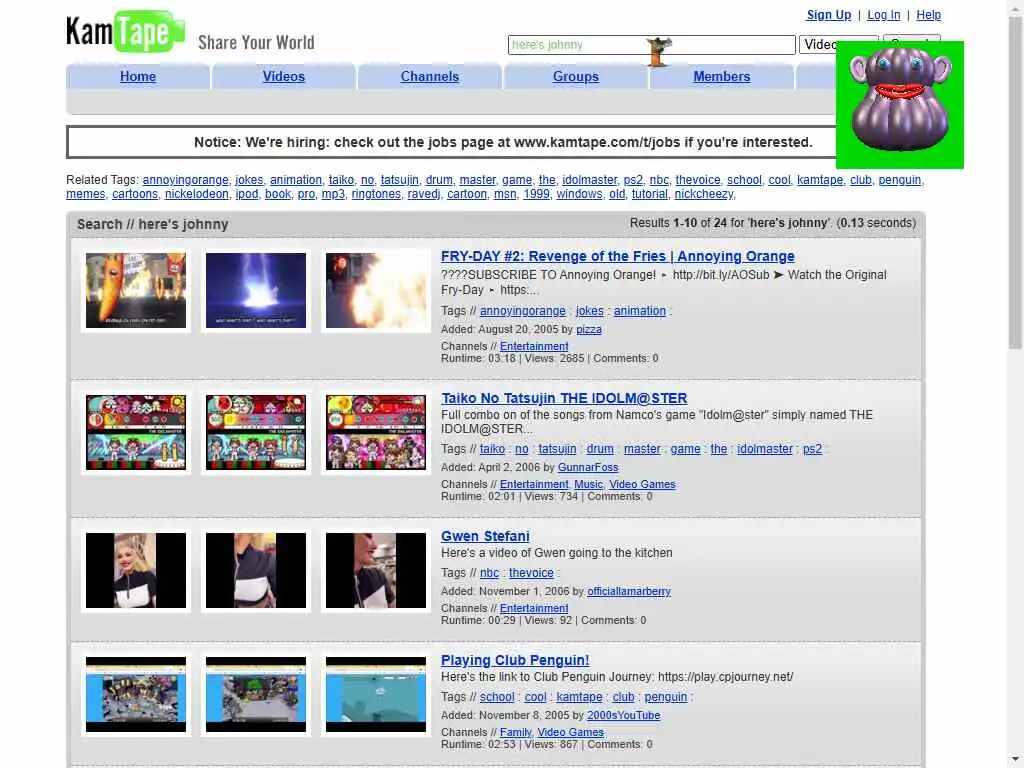Viewport: 1024px width, 768px height.
Task: Open uploader GunnarFoss profile
Action: [588, 468]
